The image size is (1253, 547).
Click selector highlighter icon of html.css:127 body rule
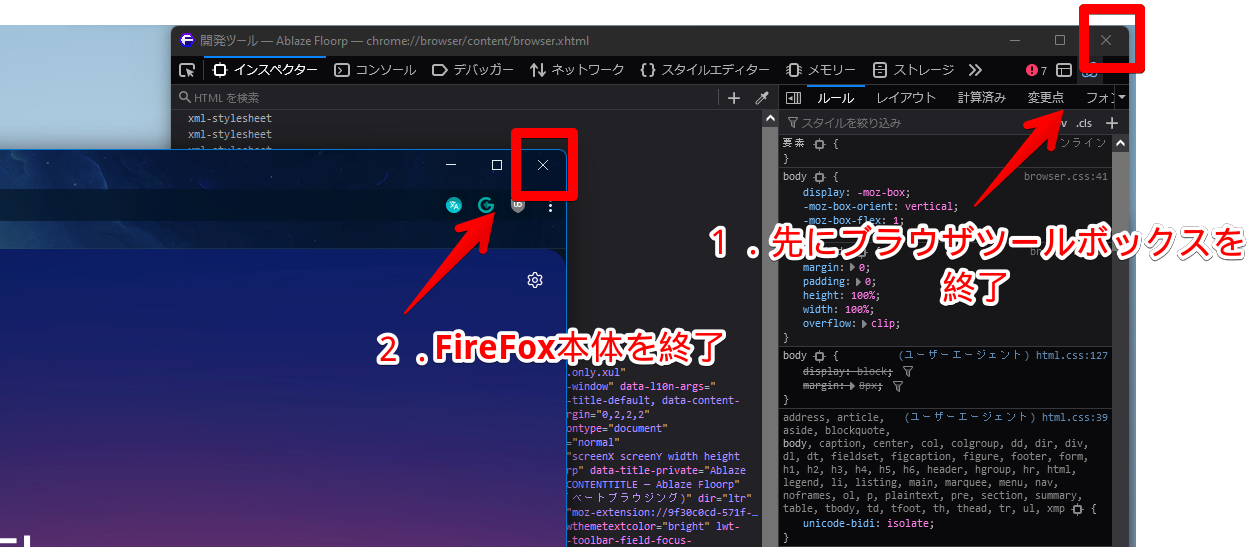[820, 356]
